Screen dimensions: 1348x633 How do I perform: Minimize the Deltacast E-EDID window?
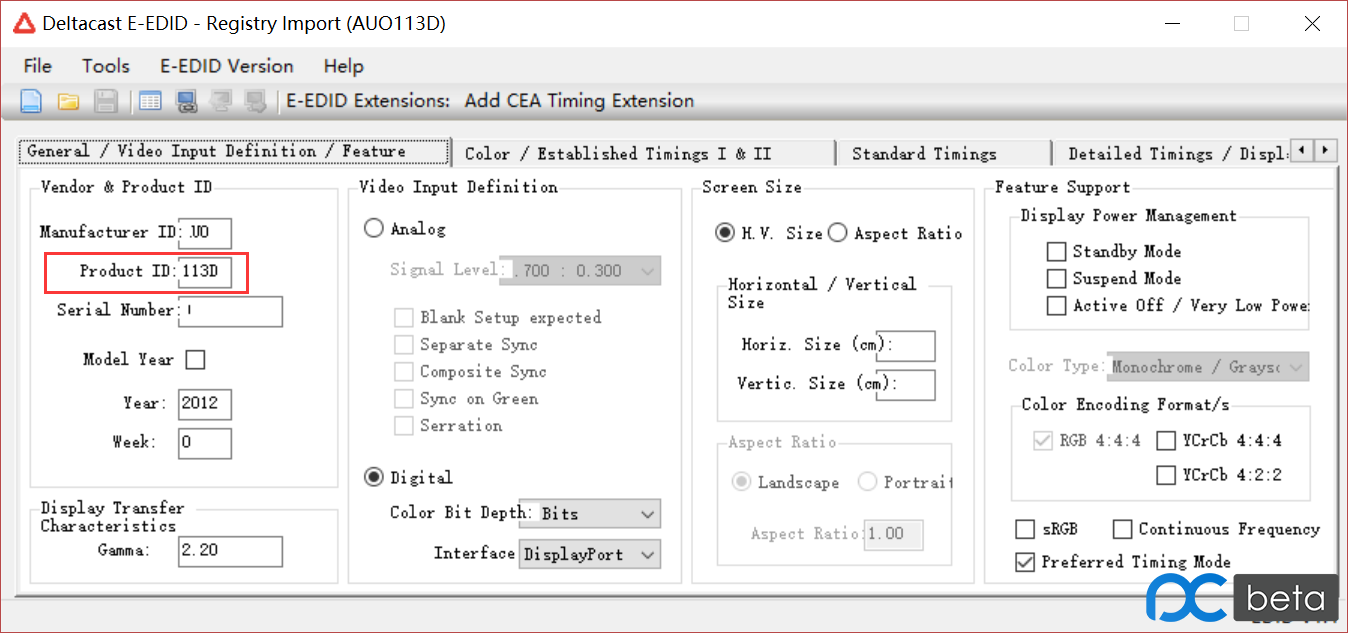tap(1171, 23)
